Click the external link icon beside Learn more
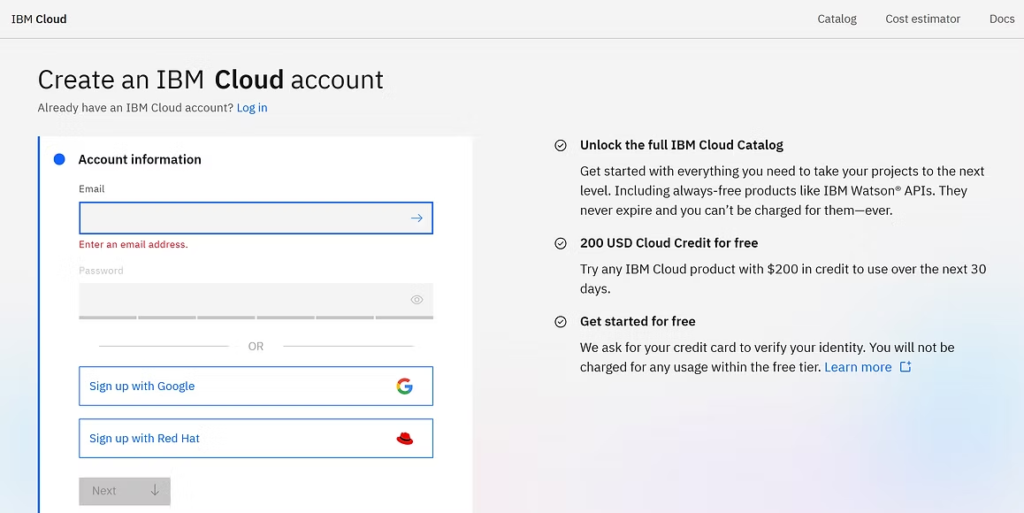The width and height of the screenshot is (1024, 513). click(x=905, y=367)
